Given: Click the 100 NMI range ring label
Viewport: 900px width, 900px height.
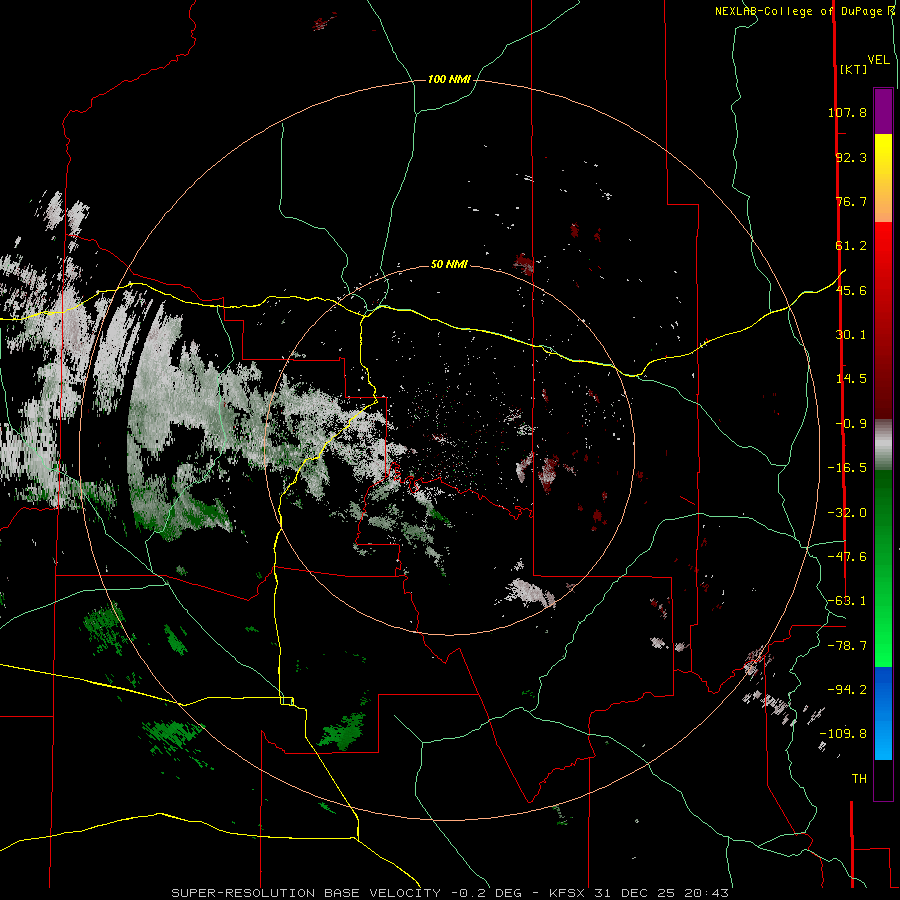Looking at the screenshot, I should (x=449, y=79).
